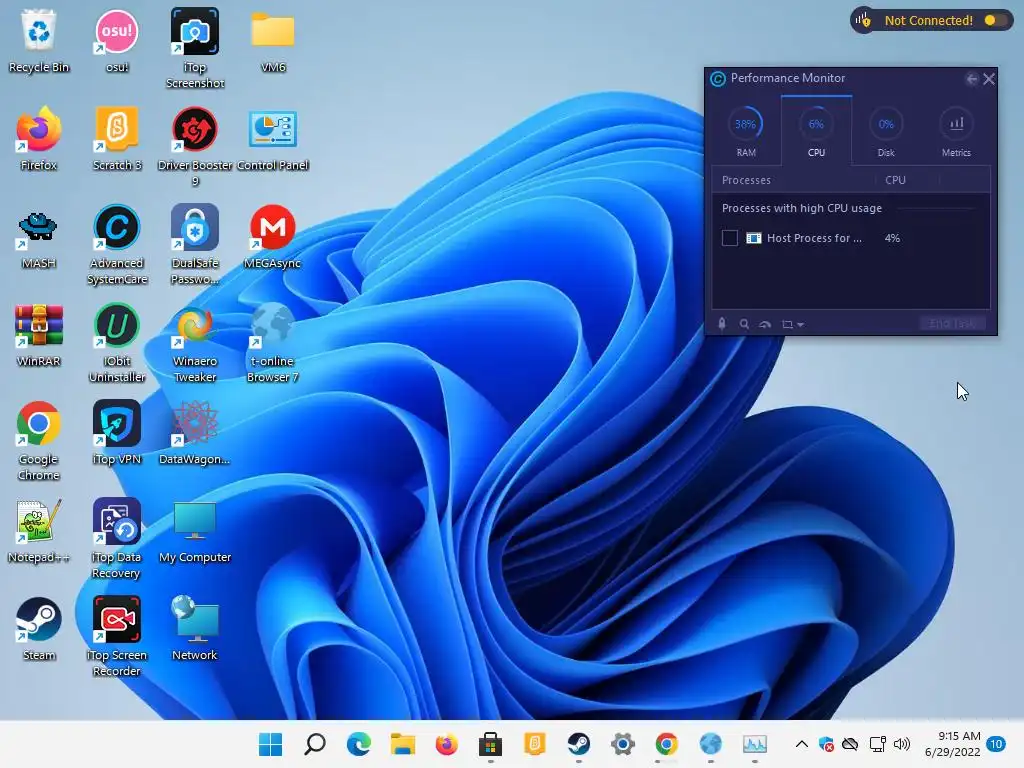Switch to the RAM tab in Performance Monitor
The image size is (1024, 768).
pos(746,131)
